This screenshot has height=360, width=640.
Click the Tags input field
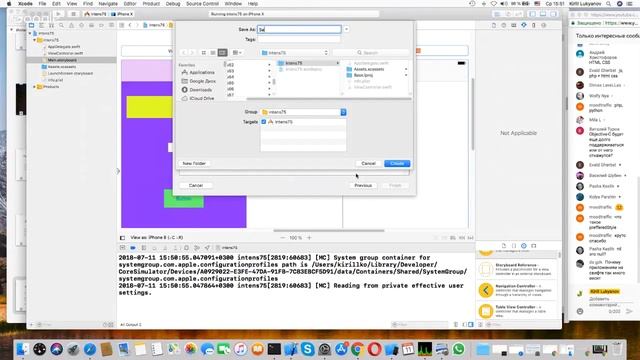299,40
